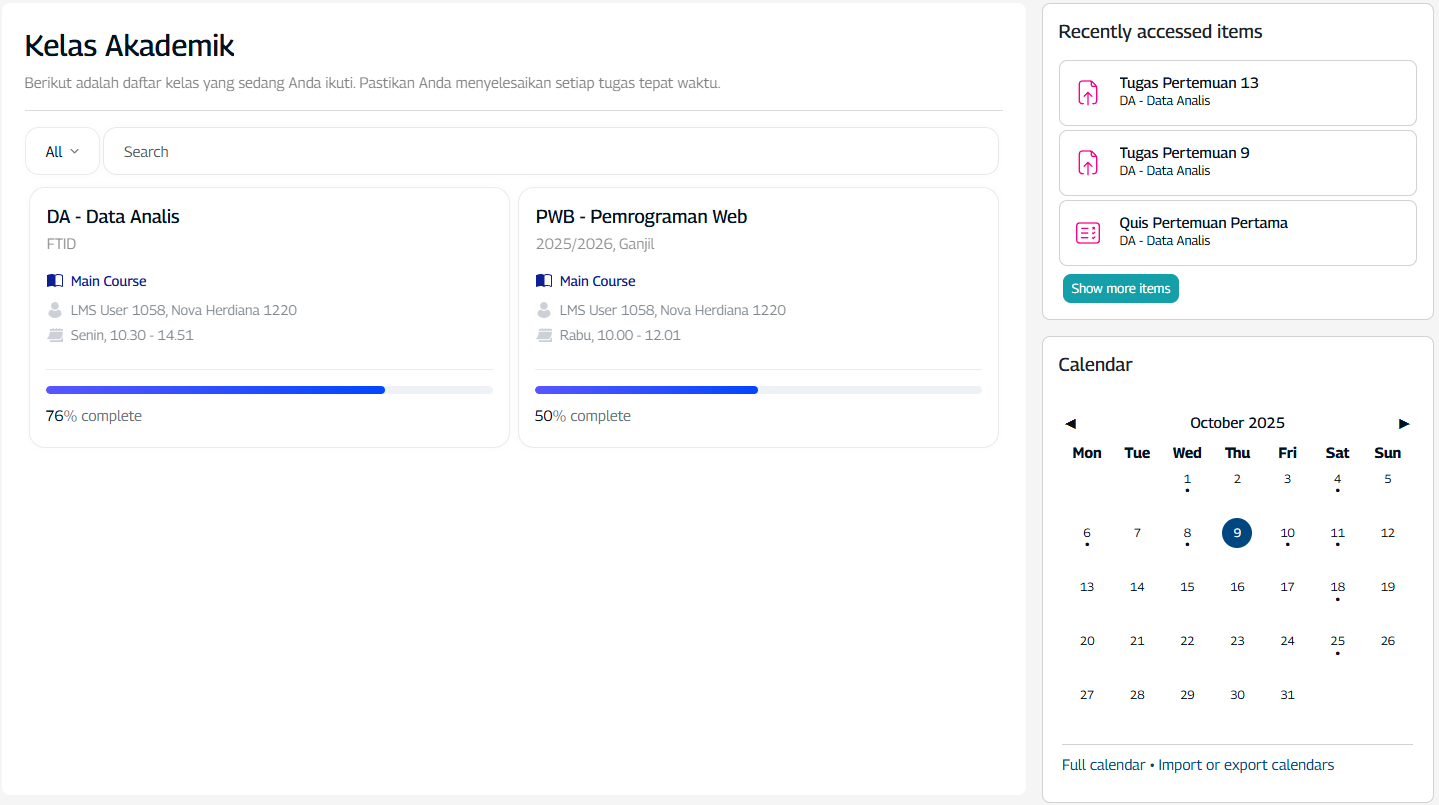Click the book icon in DA - Data Analis card
This screenshot has width=1439, height=805.
tap(55, 281)
